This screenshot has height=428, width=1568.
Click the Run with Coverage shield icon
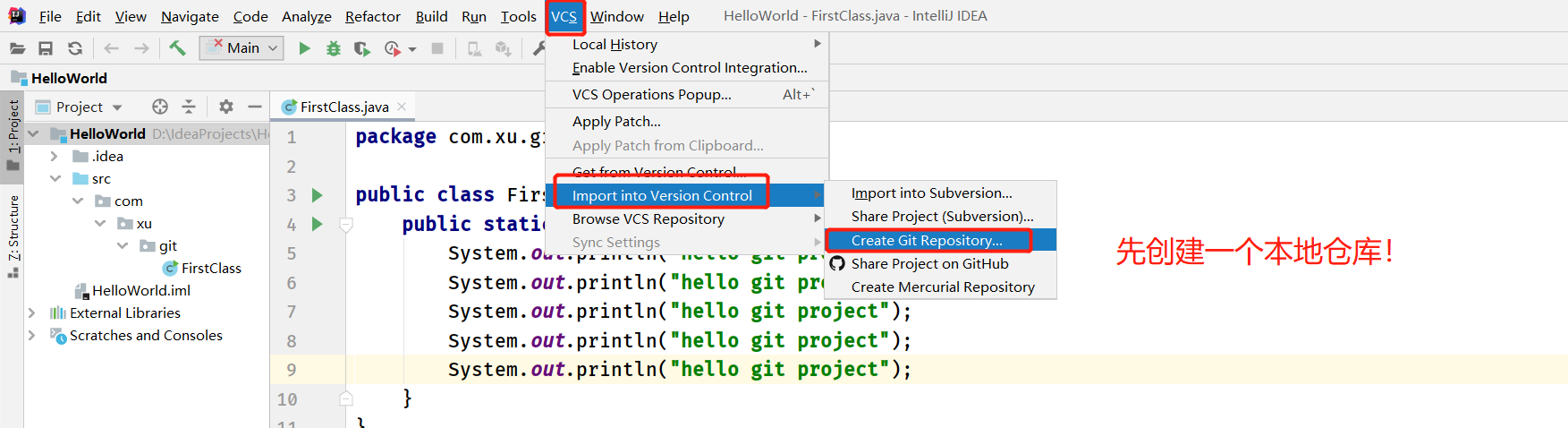pos(361,48)
